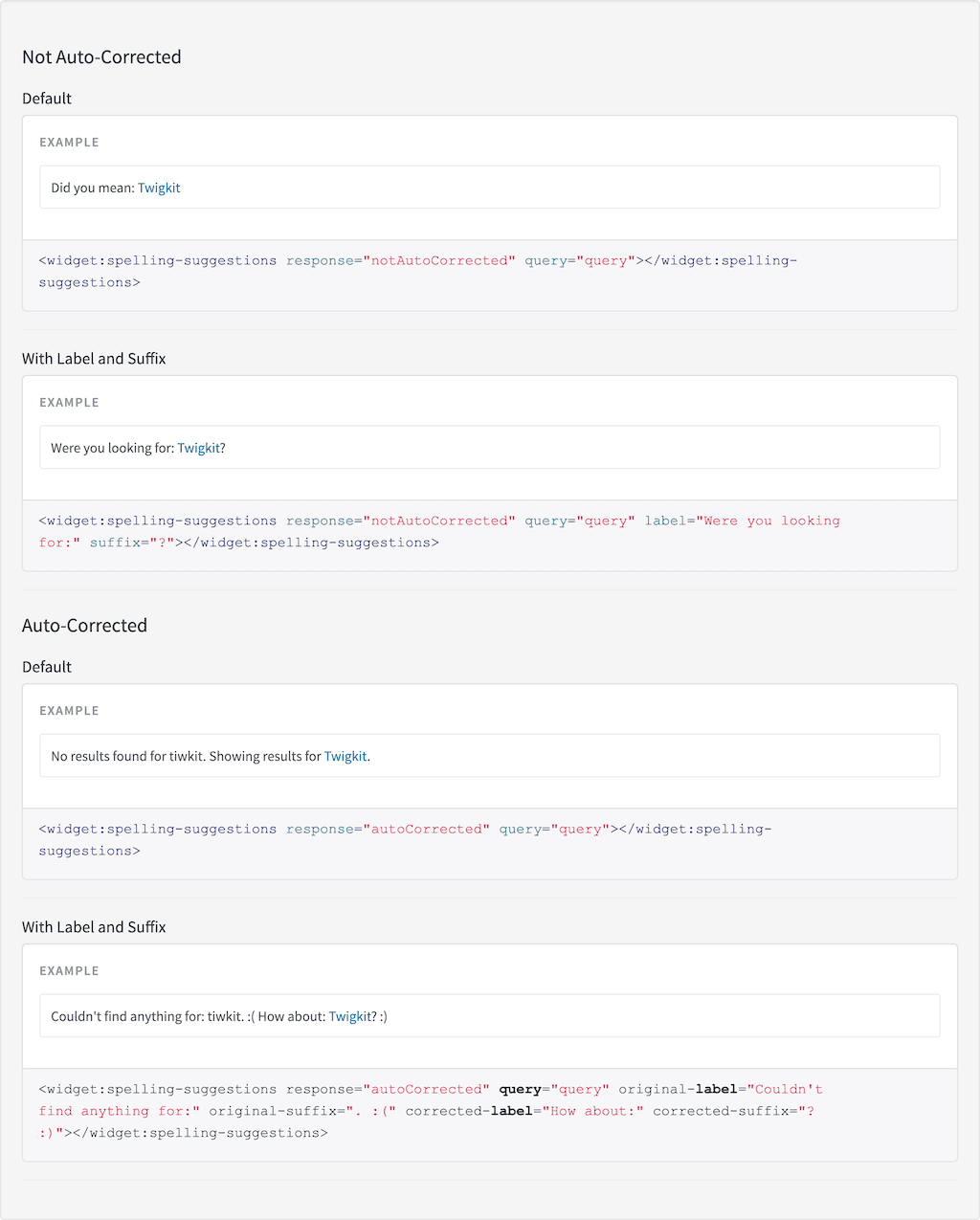Click the "Did you mean:" label text
The width and height of the screenshot is (980, 1220).
(x=93, y=188)
